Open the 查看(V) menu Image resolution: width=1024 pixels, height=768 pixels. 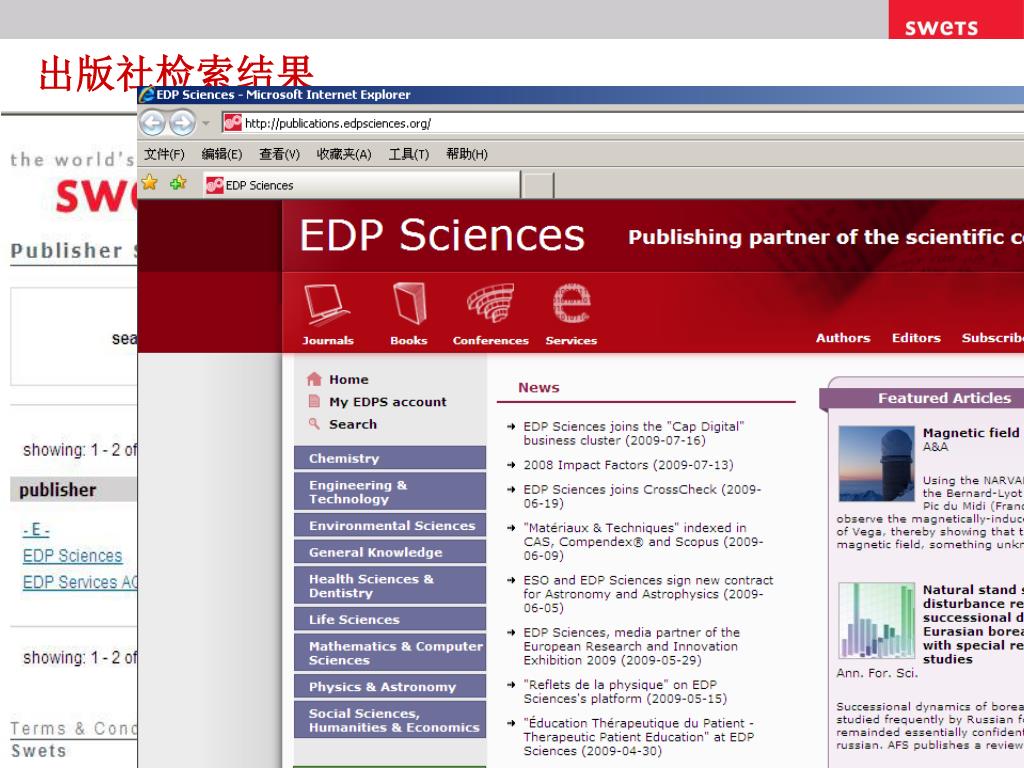tap(280, 154)
